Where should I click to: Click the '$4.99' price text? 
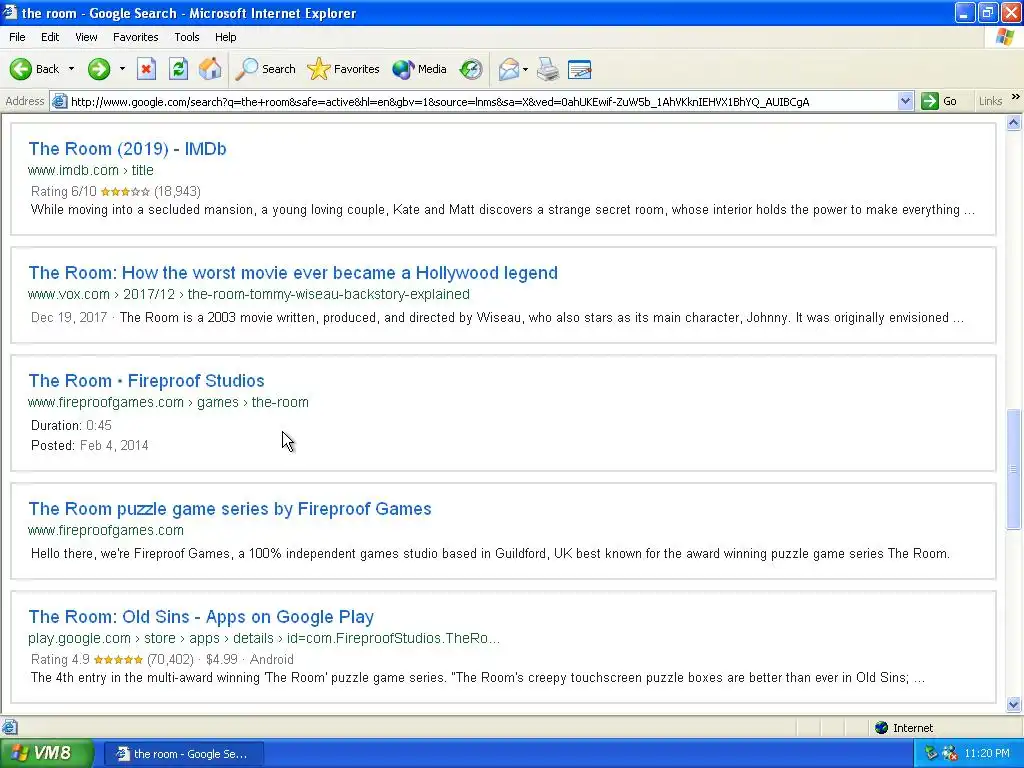(221, 660)
